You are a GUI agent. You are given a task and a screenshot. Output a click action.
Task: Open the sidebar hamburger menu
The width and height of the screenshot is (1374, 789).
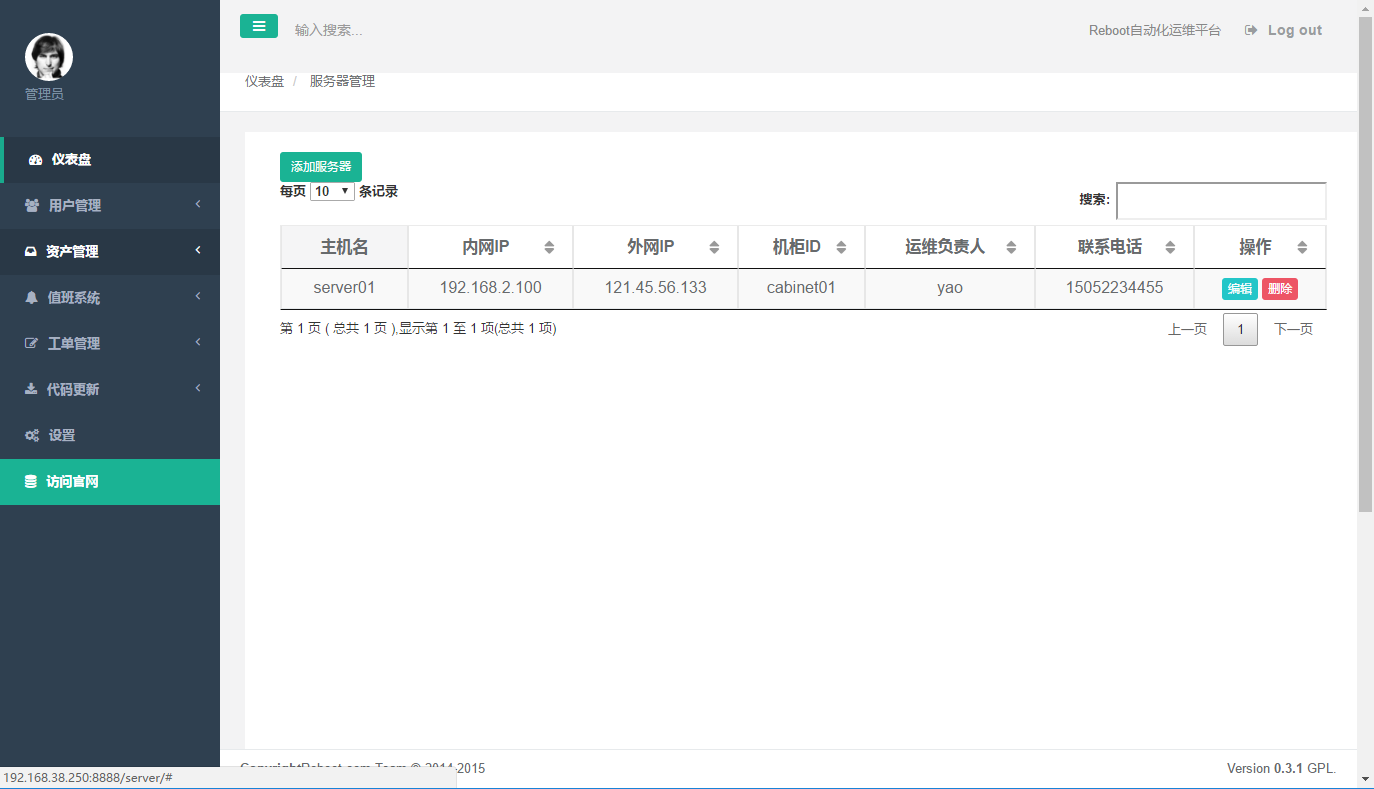(x=259, y=26)
